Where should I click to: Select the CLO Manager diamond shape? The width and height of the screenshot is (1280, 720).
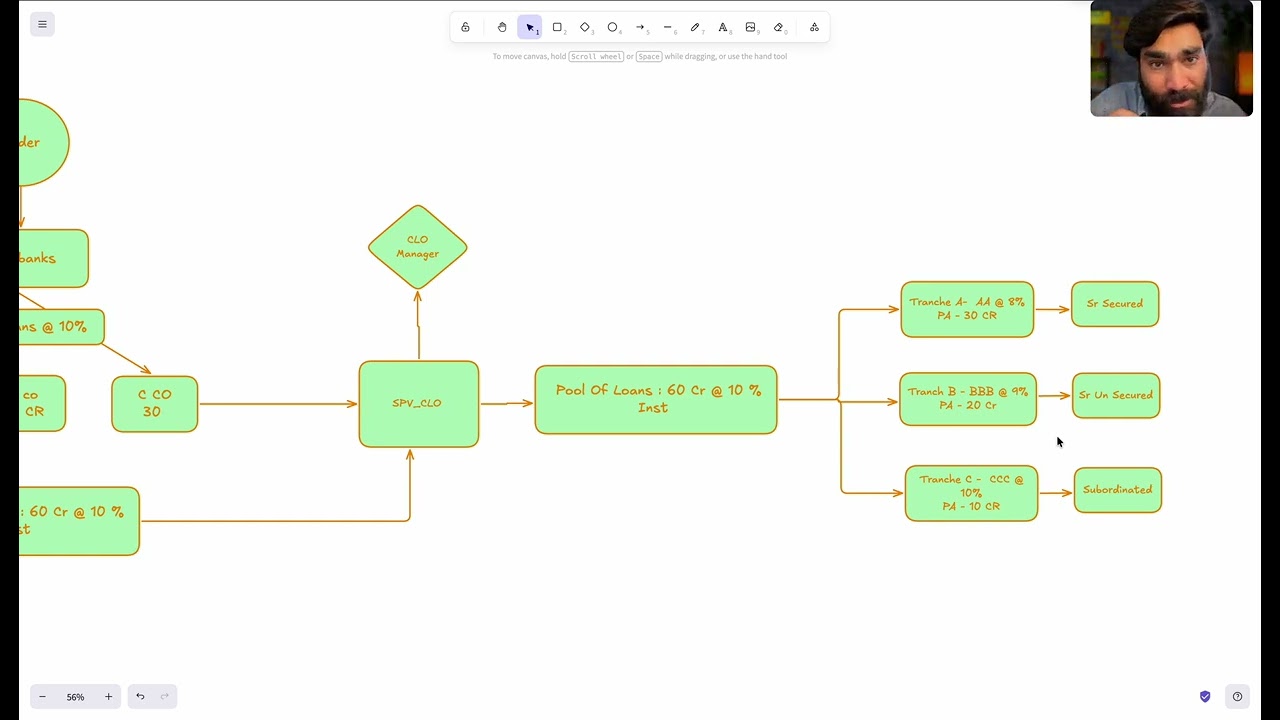click(418, 247)
